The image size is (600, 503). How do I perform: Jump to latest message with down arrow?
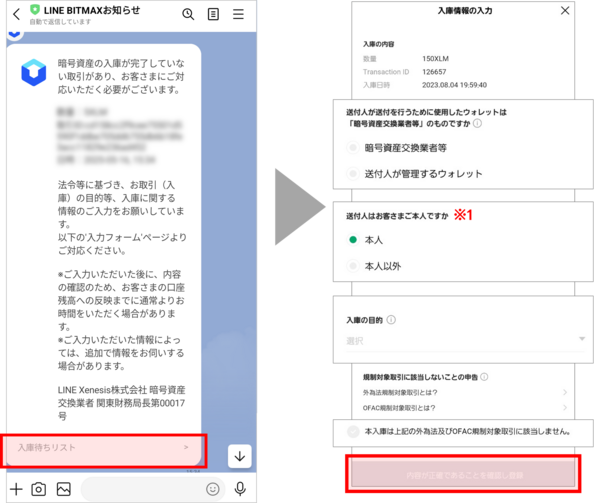pyautogui.click(x=240, y=456)
